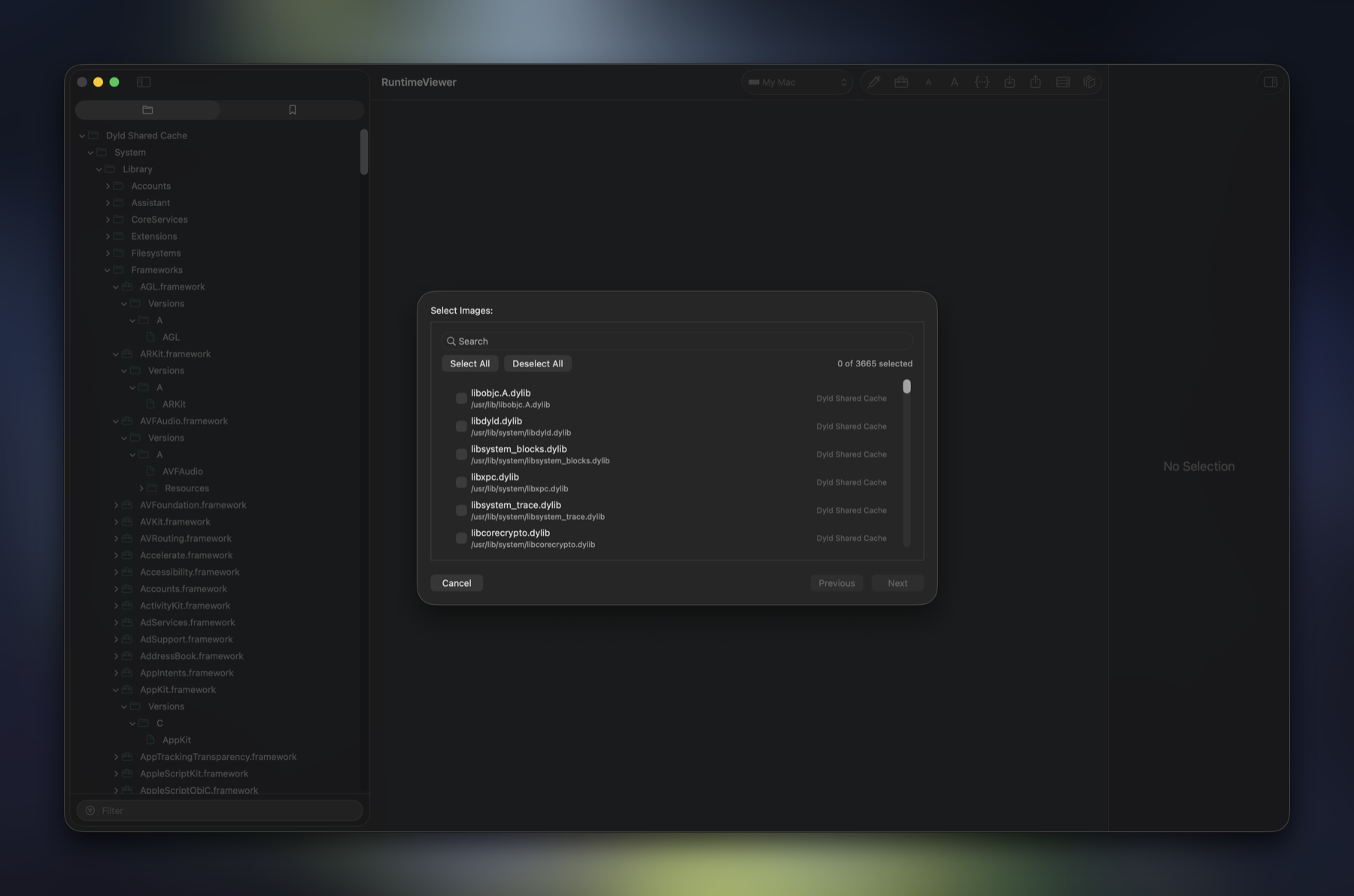Click the ARKit file icon in tree

tap(150, 404)
